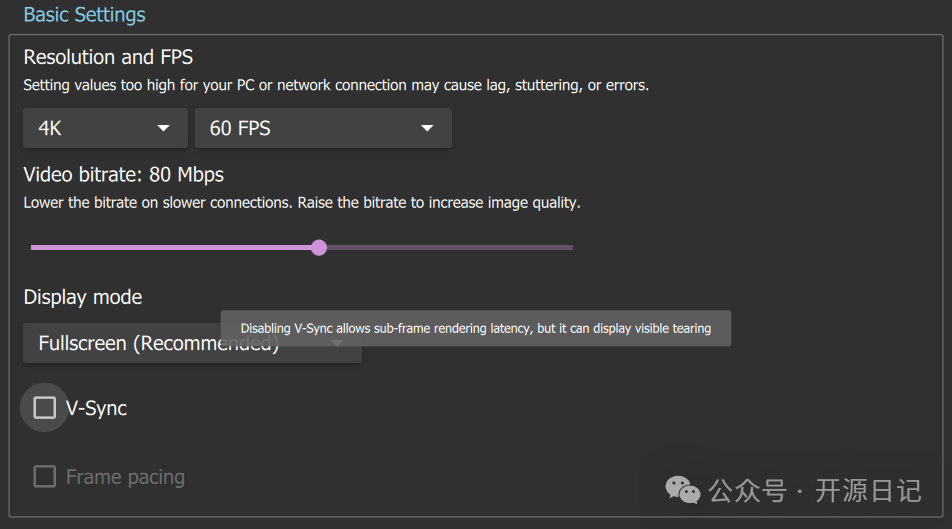This screenshot has height=529, width=952.
Task: Click the Display mode label
Action: [83, 297]
